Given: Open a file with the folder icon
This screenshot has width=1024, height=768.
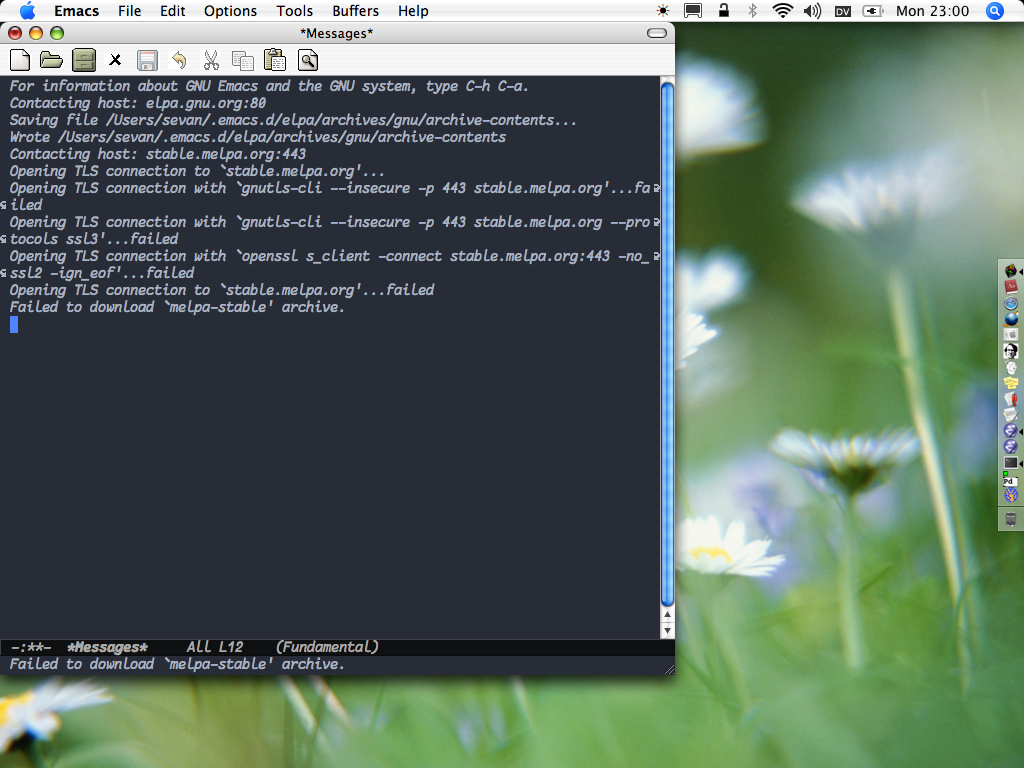Looking at the screenshot, I should click(x=51, y=60).
